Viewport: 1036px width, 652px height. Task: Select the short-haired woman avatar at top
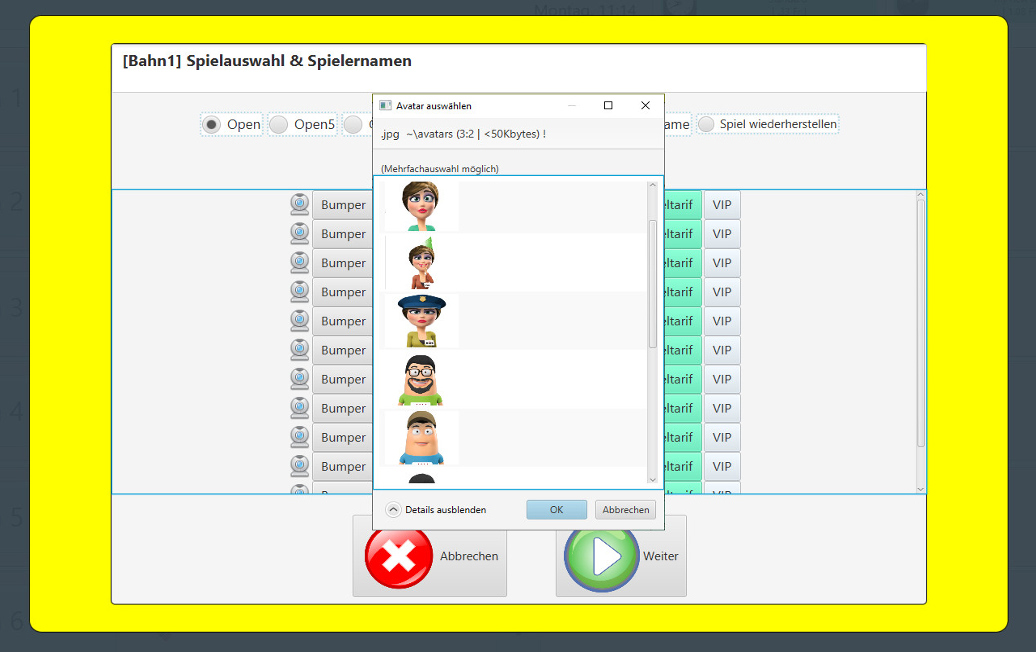pos(421,204)
